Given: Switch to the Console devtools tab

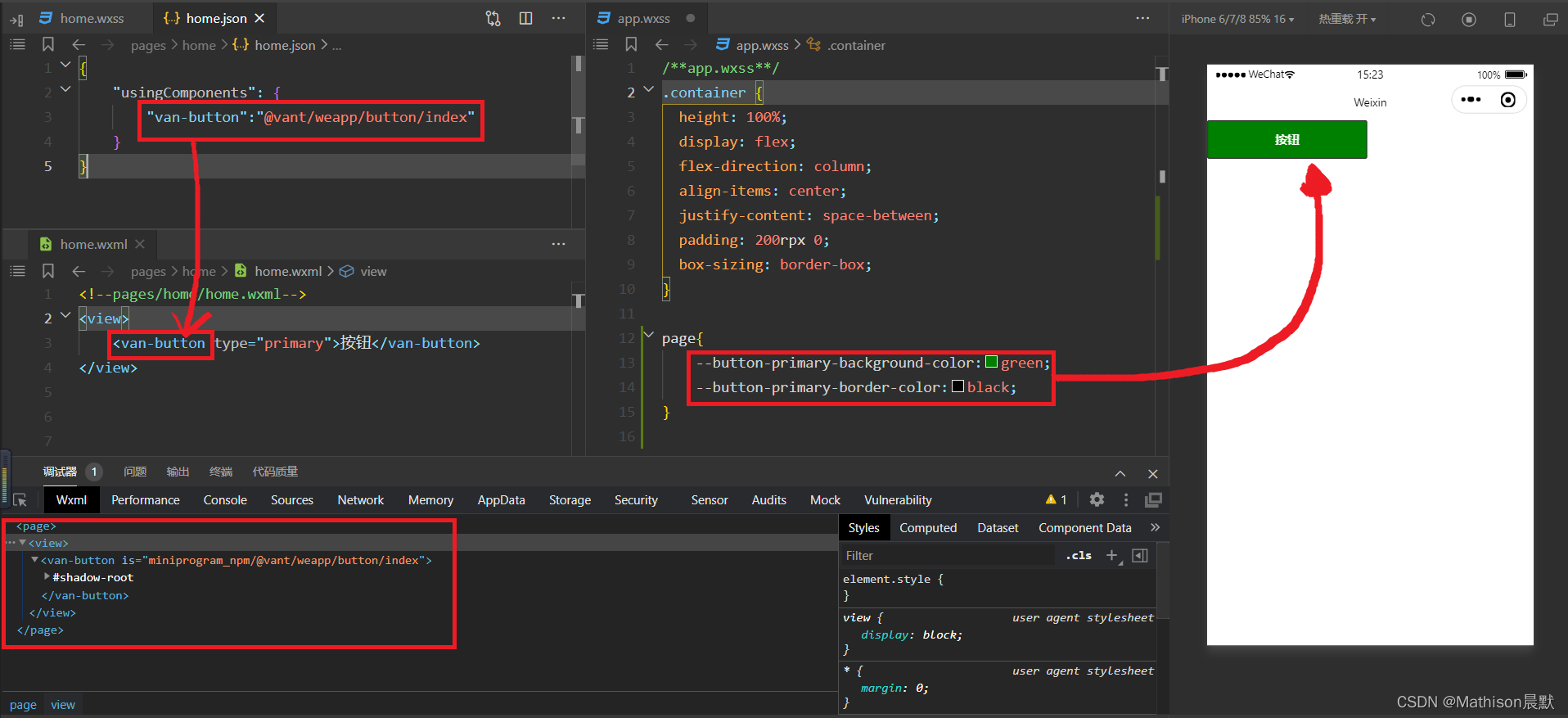Looking at the screenshot, I should coord(225,500).
